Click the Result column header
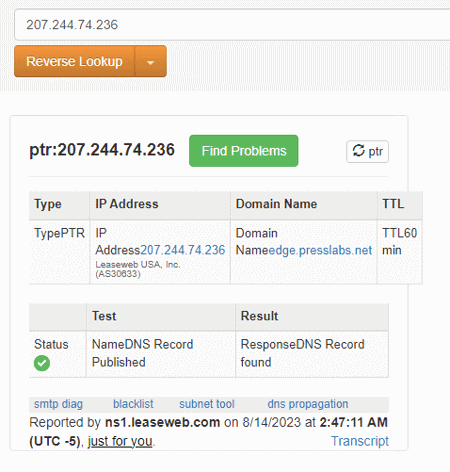 (x=312, y=317)
